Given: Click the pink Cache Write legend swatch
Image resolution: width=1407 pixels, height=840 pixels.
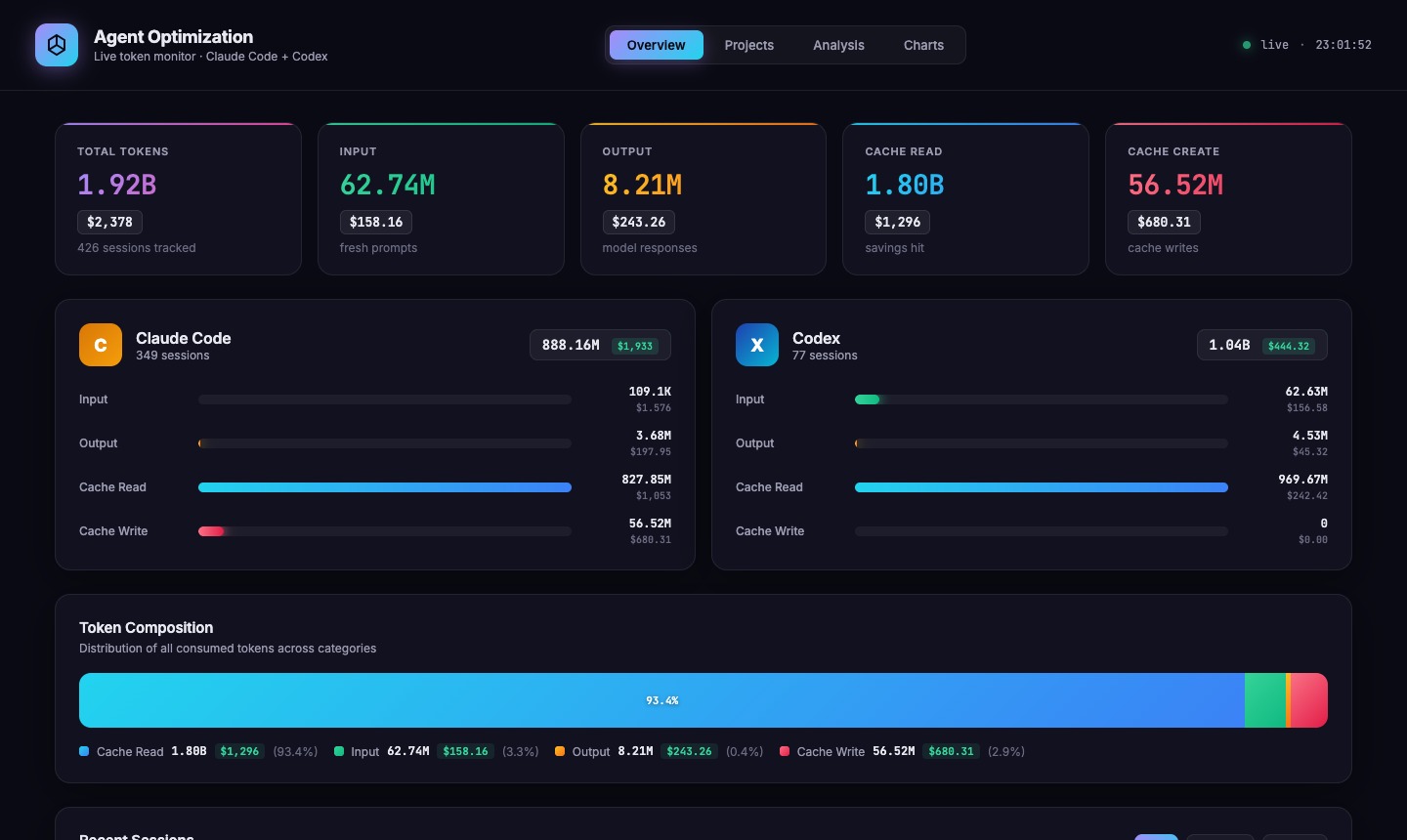Looking at the screenshot, I should click(x=785, y=751).
